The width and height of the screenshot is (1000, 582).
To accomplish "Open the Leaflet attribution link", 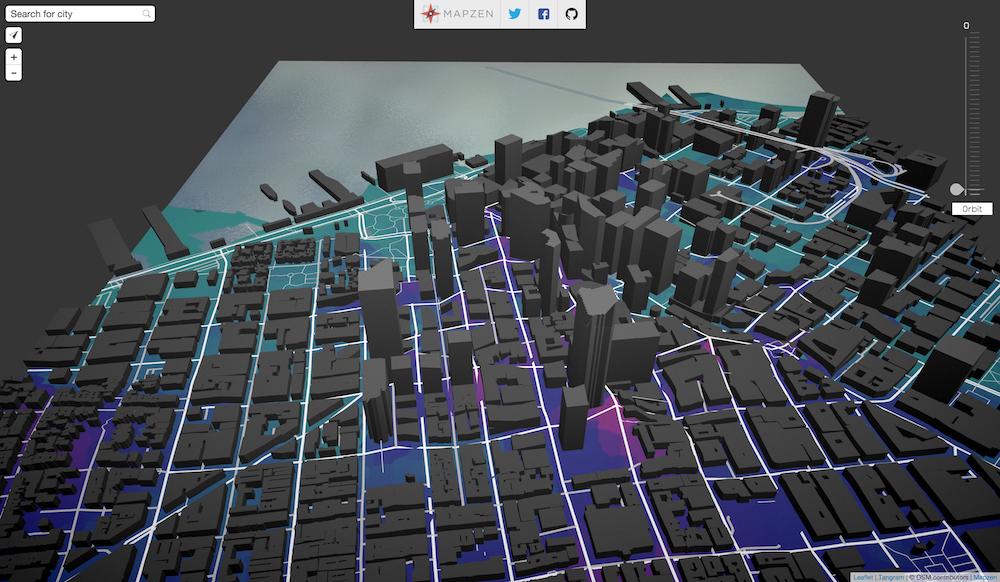I will coord(863,577).
